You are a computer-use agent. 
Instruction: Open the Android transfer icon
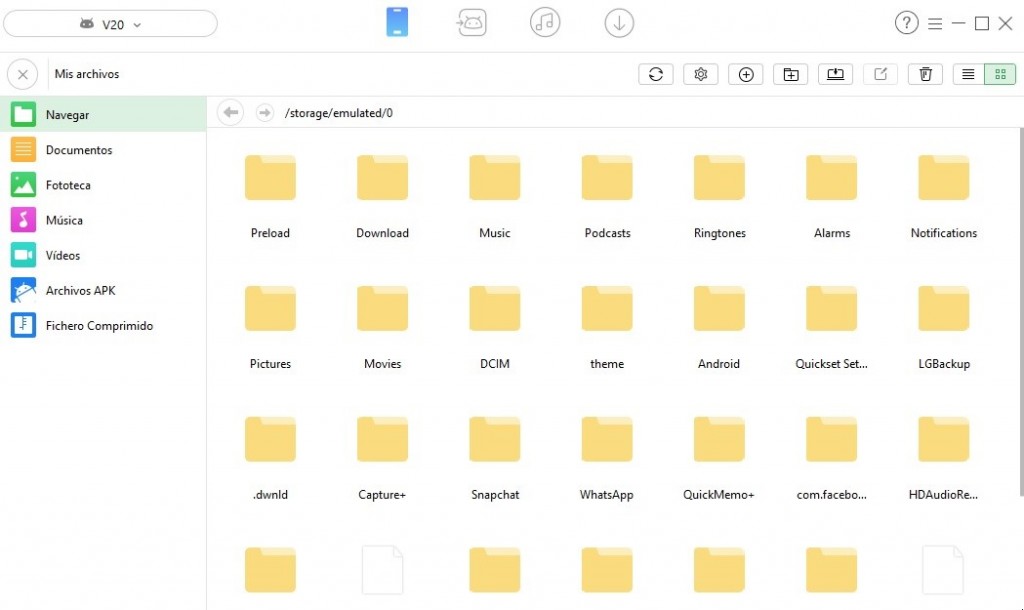[471, 23]
